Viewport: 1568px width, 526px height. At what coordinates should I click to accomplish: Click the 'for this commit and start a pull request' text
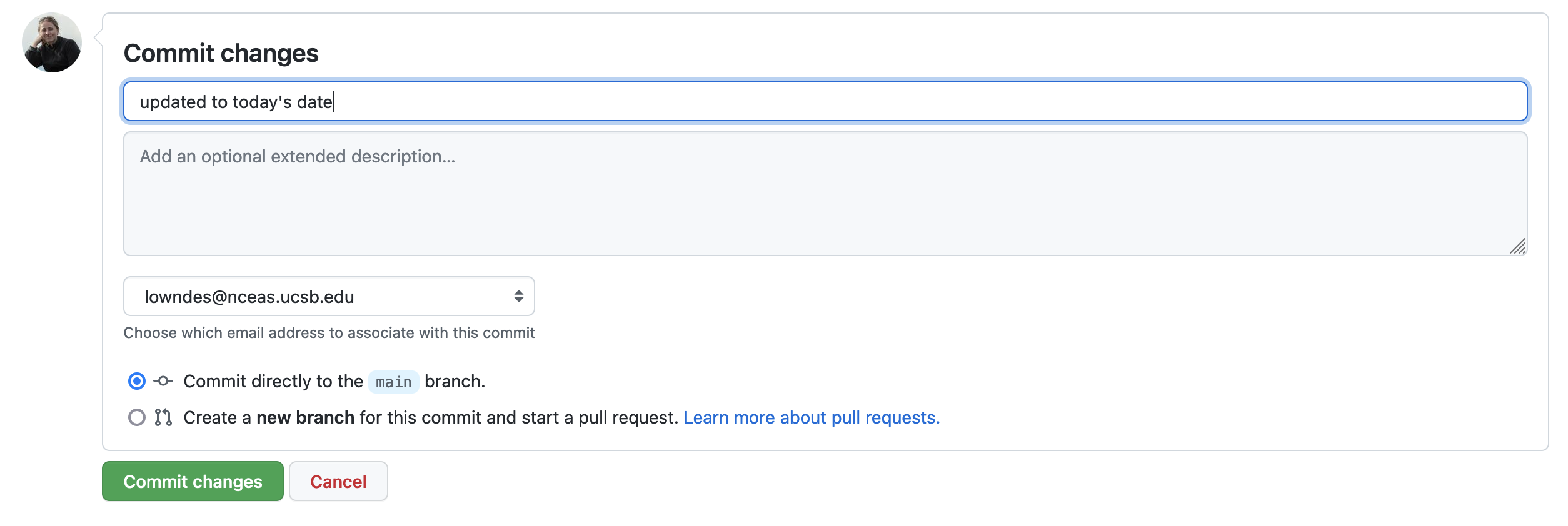click(519, 417)
